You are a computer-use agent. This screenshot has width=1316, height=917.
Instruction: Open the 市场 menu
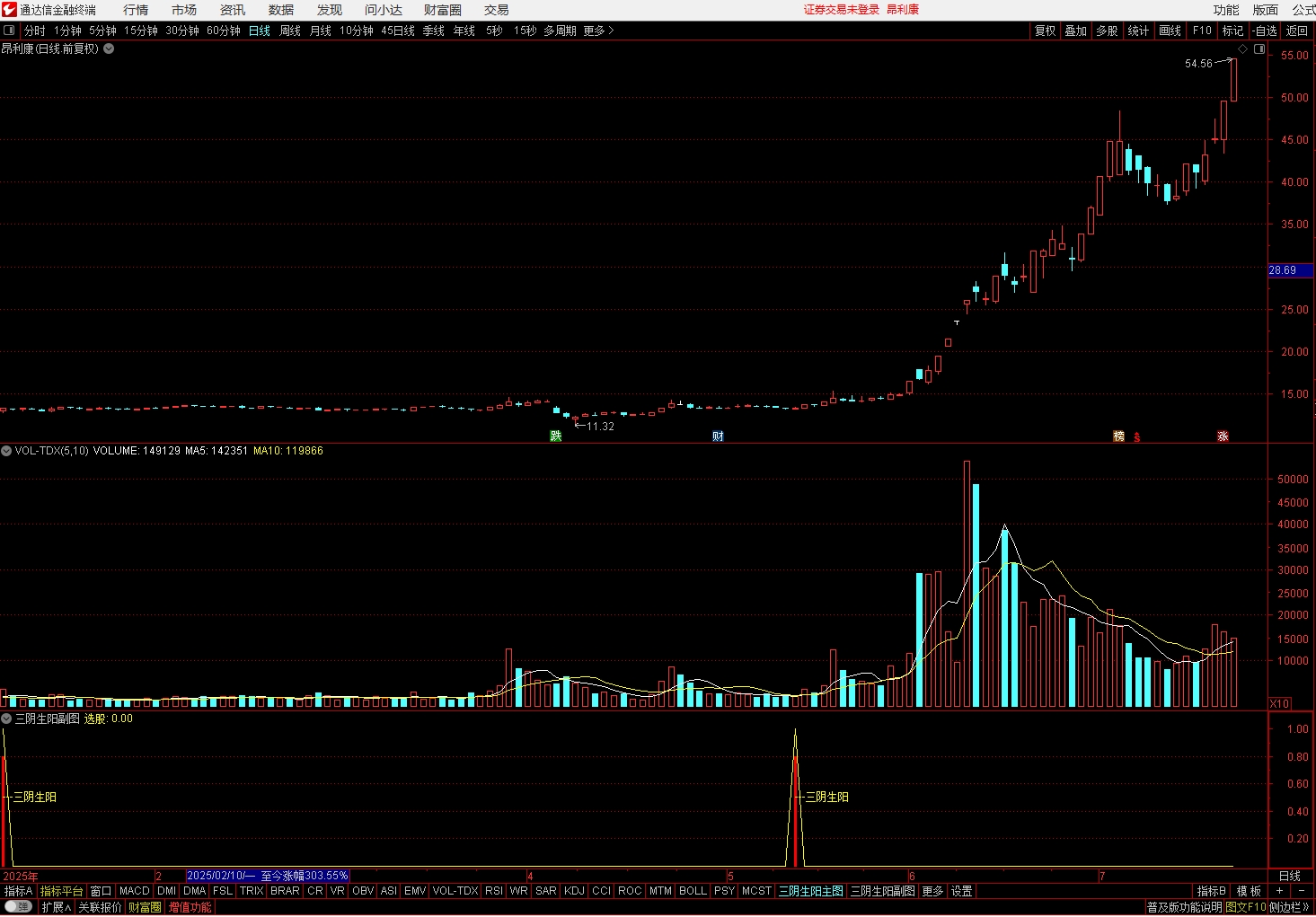[x=184, y=10]
